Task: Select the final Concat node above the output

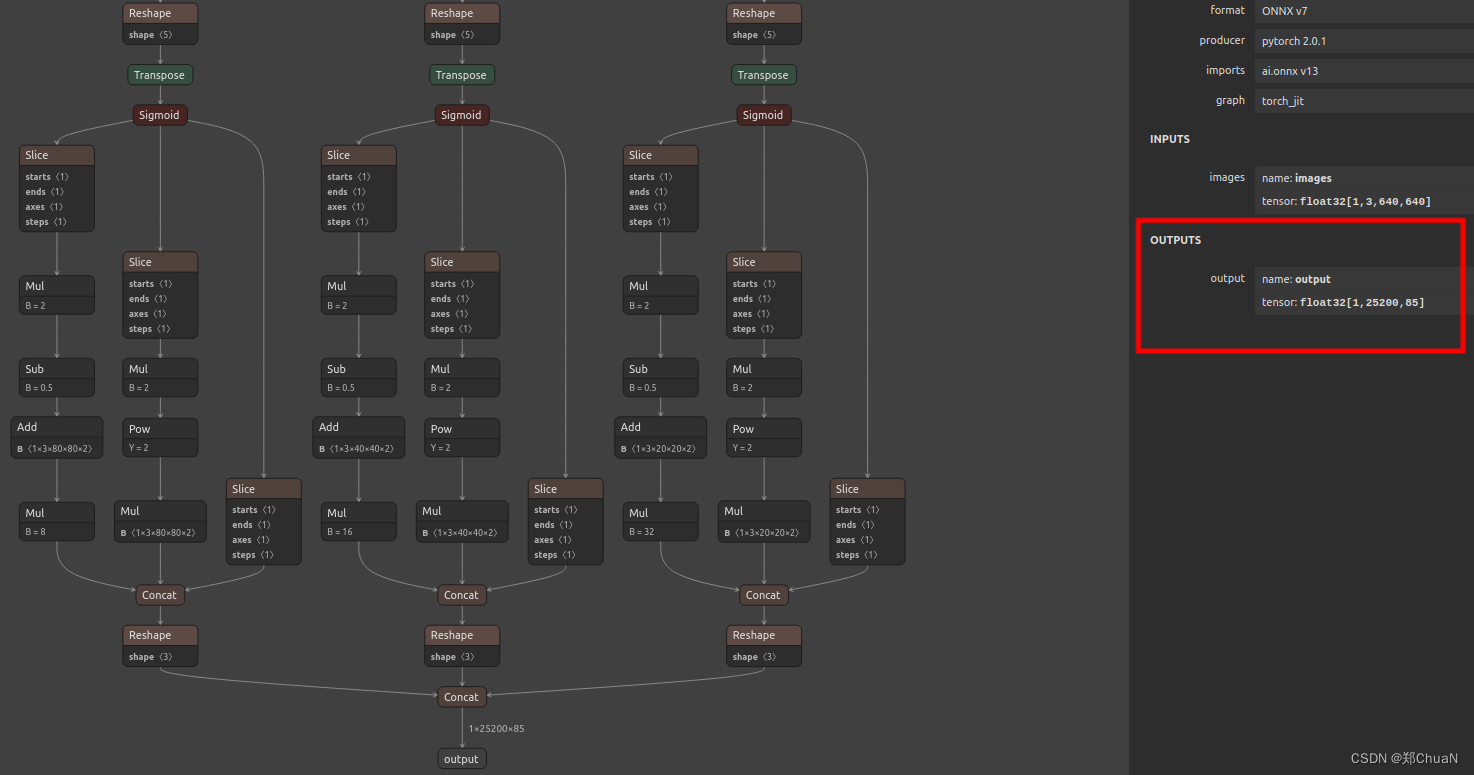Action: tap(461, 697)
